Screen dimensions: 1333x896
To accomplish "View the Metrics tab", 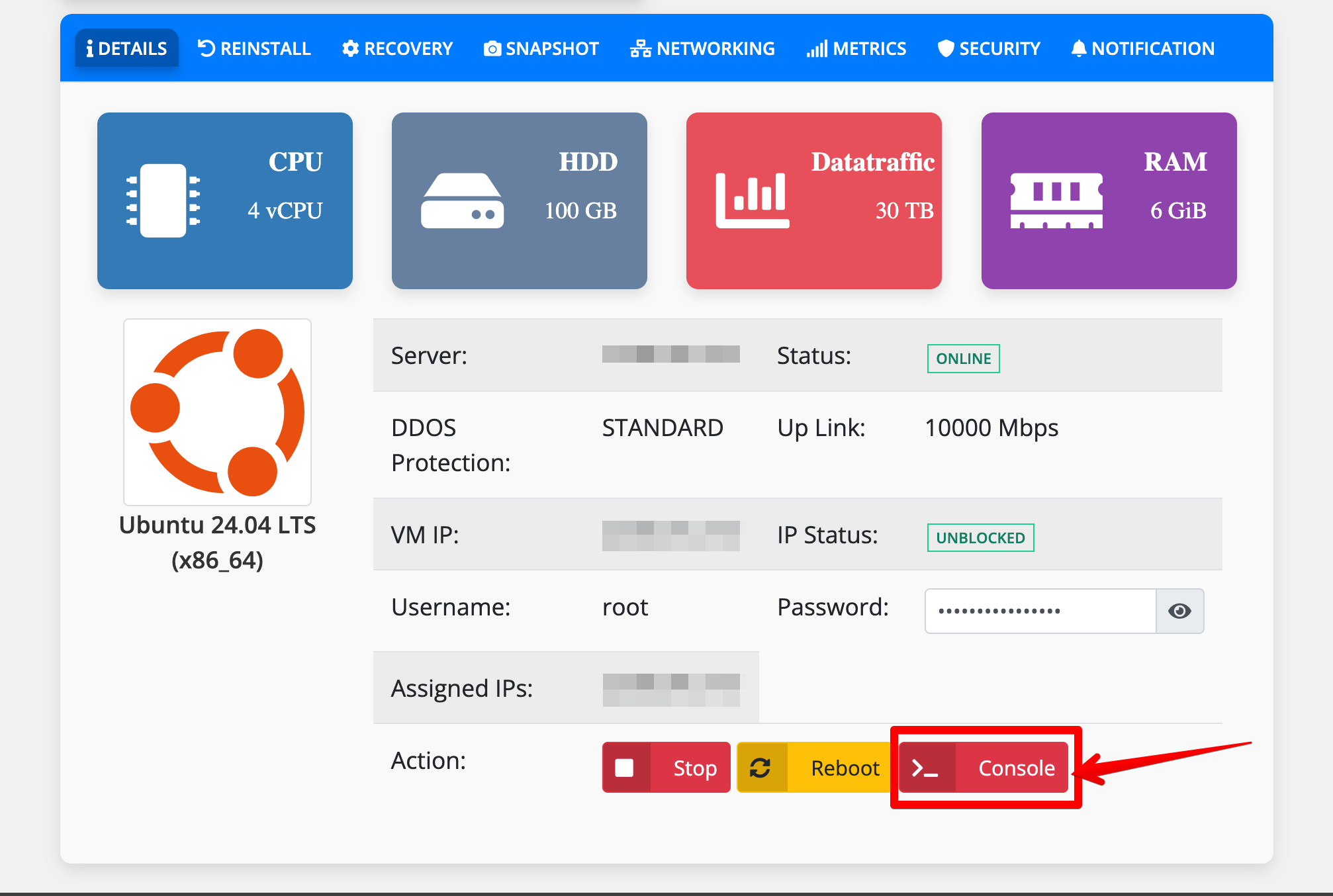I will (856, 48).
